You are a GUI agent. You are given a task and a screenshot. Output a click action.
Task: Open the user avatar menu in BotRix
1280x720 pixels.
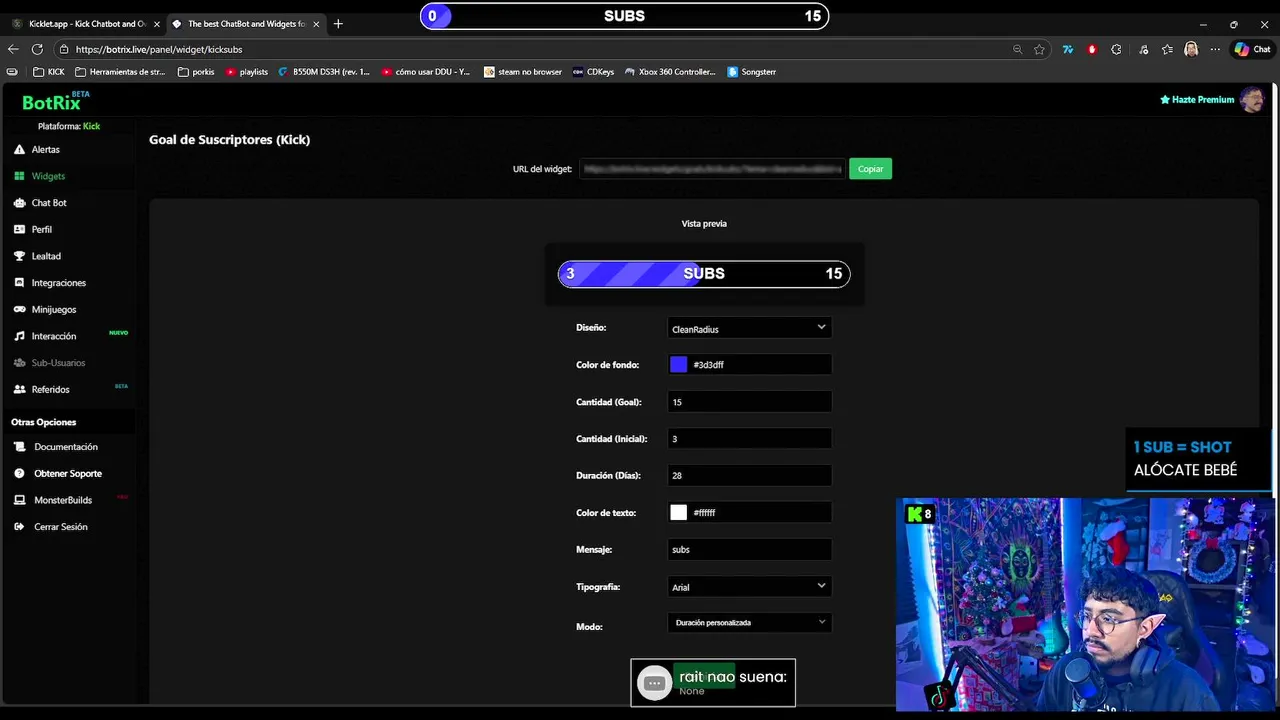1251,99
